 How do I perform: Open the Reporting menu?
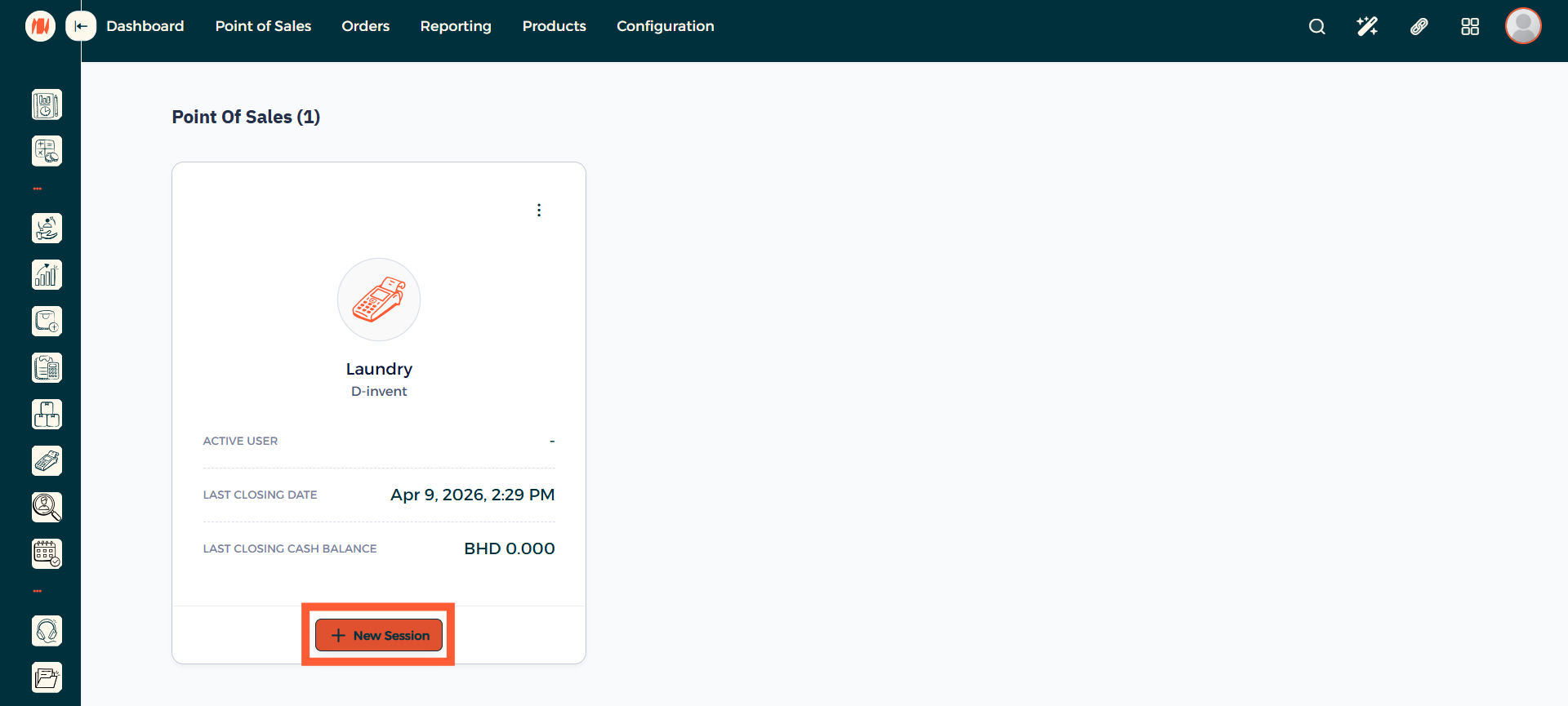456,26
